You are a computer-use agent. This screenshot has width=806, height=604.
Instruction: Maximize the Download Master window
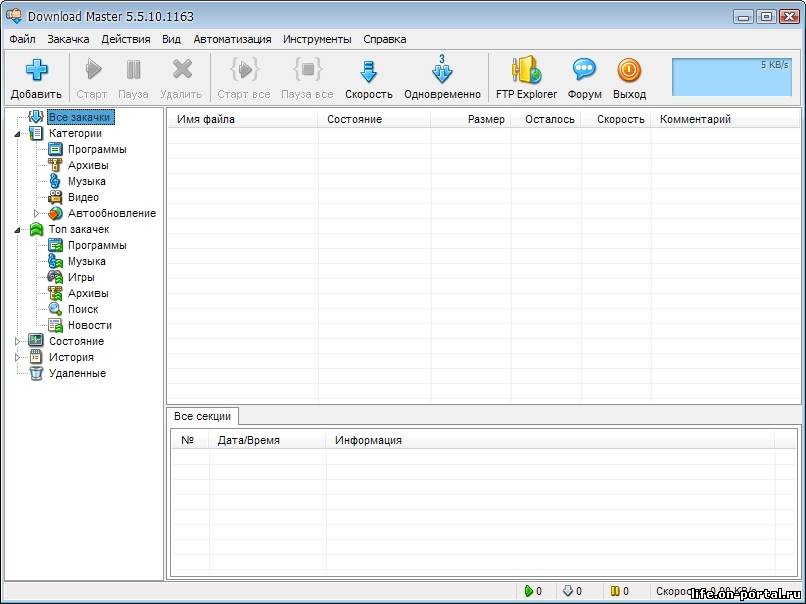click(x=766, y=16)
